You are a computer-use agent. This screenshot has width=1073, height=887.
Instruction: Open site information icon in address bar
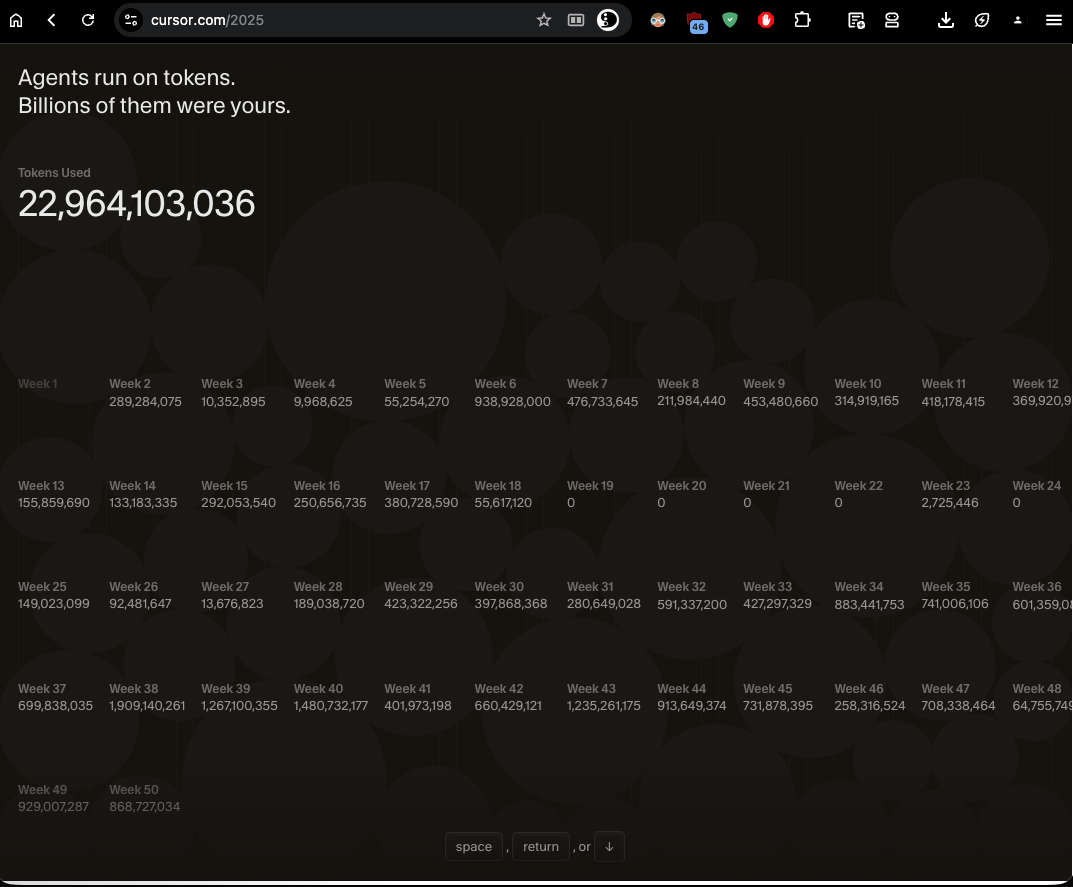point(131,20)
